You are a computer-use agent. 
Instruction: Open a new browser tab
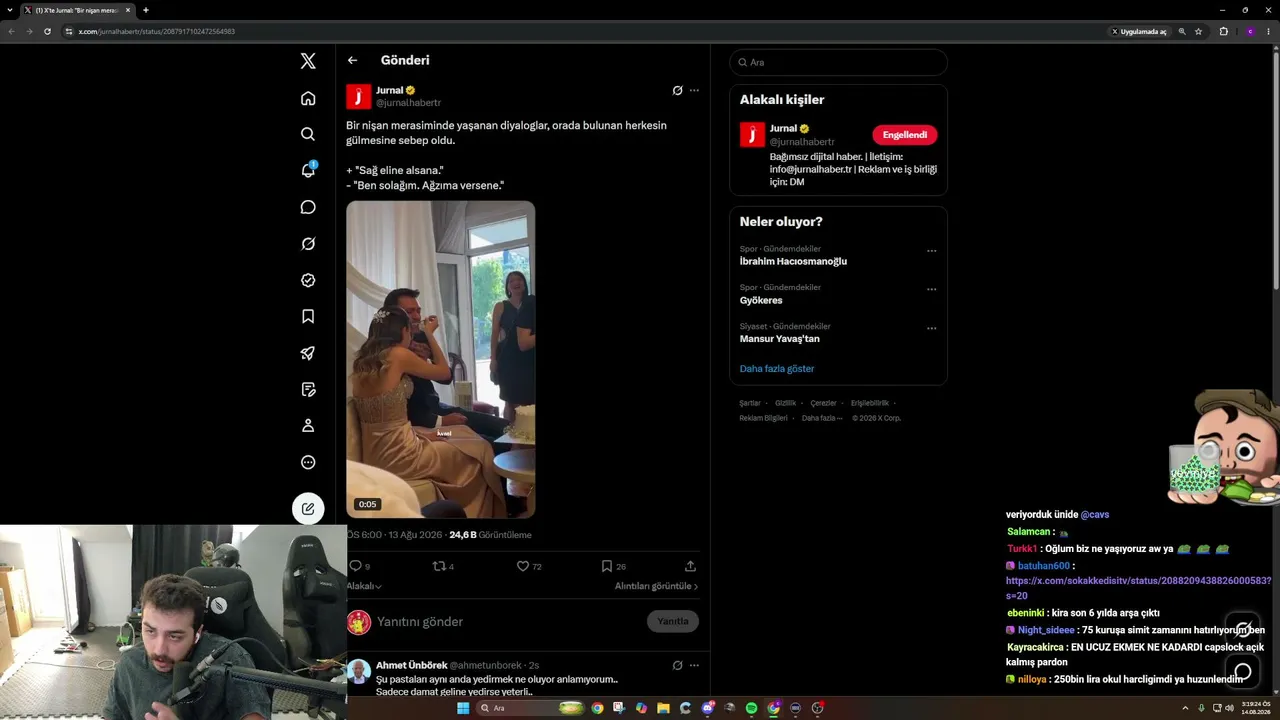pyautogui.click(x=146, y=10)
